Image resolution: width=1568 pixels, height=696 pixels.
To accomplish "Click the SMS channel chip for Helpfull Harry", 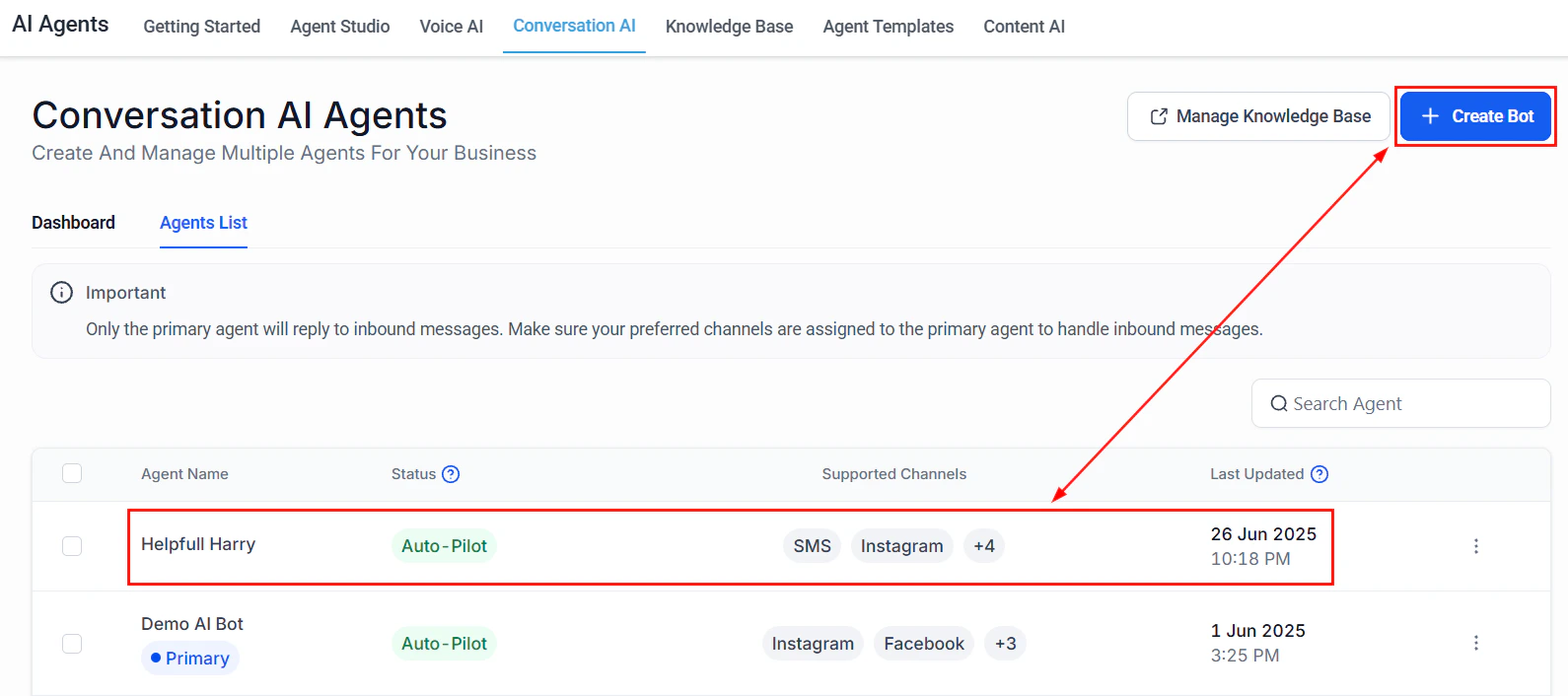I will click(x=811, y=545).
